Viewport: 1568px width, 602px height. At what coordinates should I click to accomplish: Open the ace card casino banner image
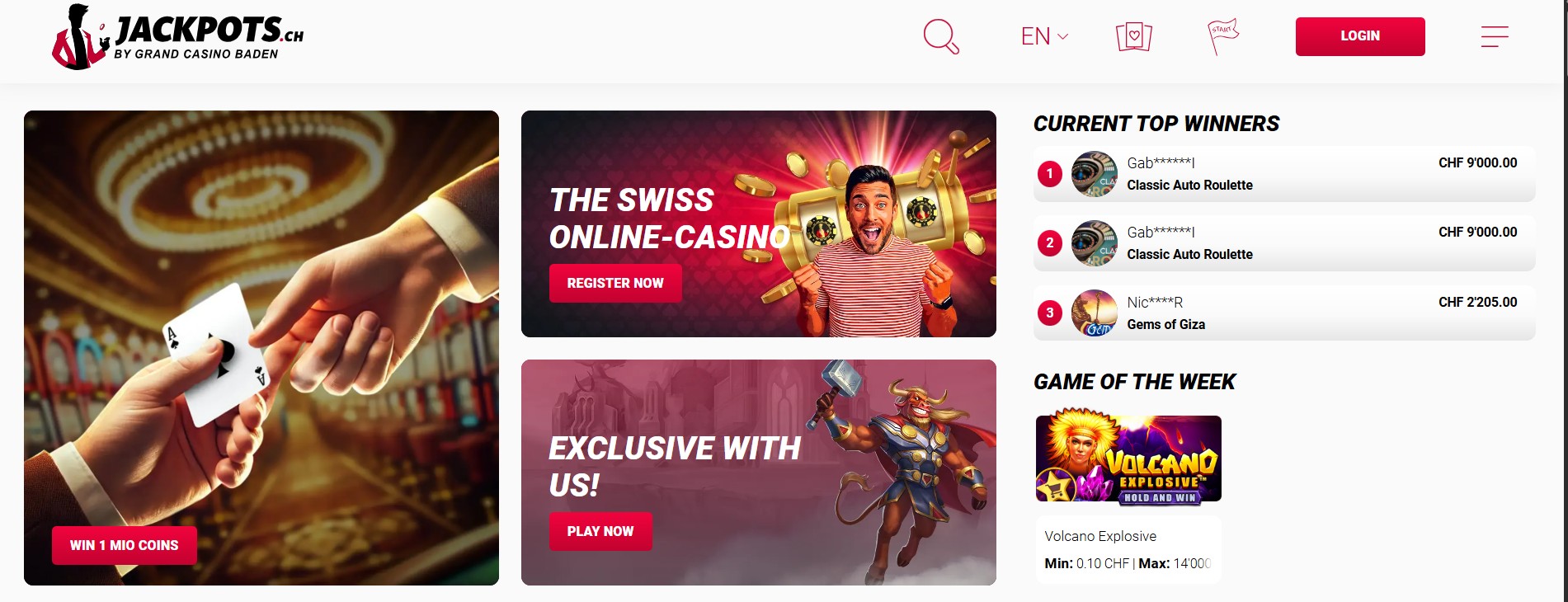(261, 348)
